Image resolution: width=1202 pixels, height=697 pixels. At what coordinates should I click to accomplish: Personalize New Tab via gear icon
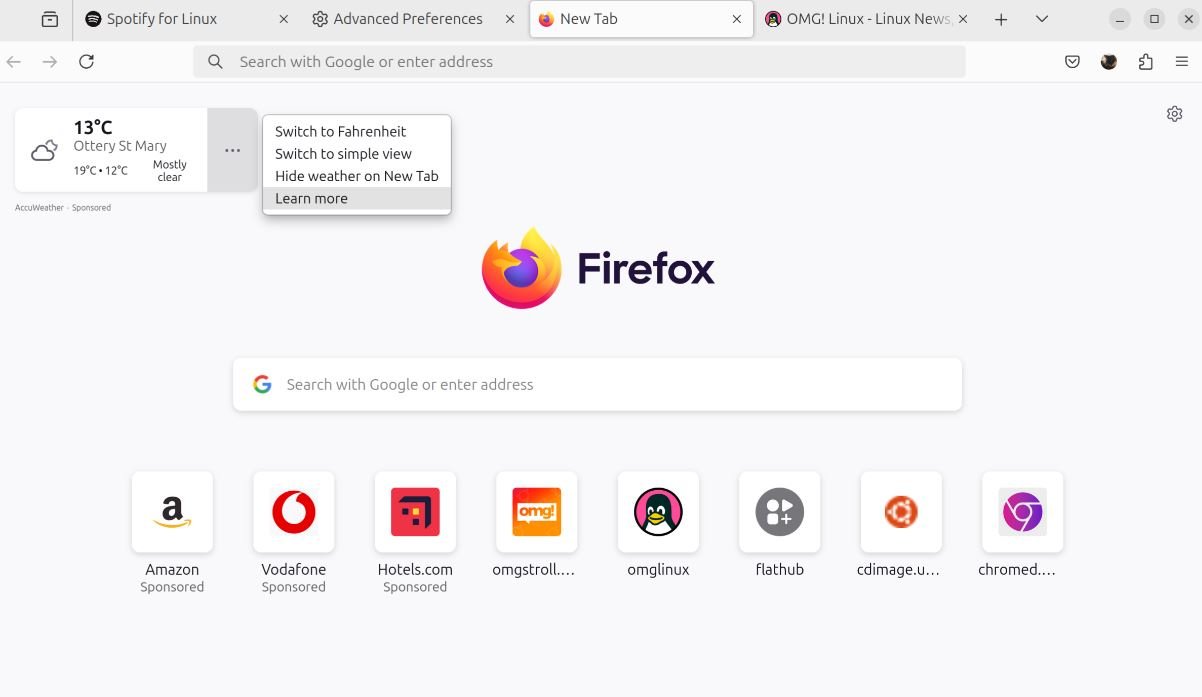[1175, 114]
